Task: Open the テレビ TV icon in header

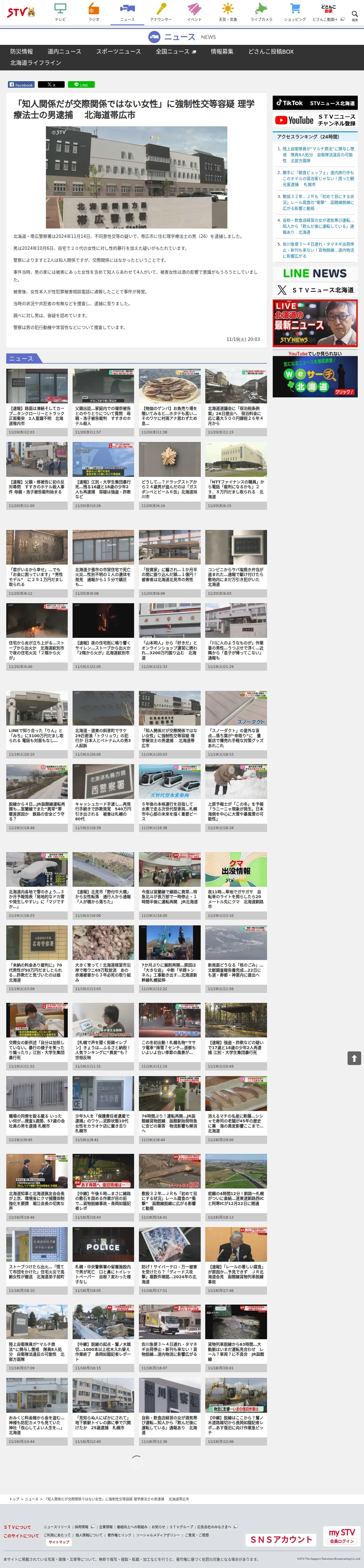Action: click(x=60, y=12)
